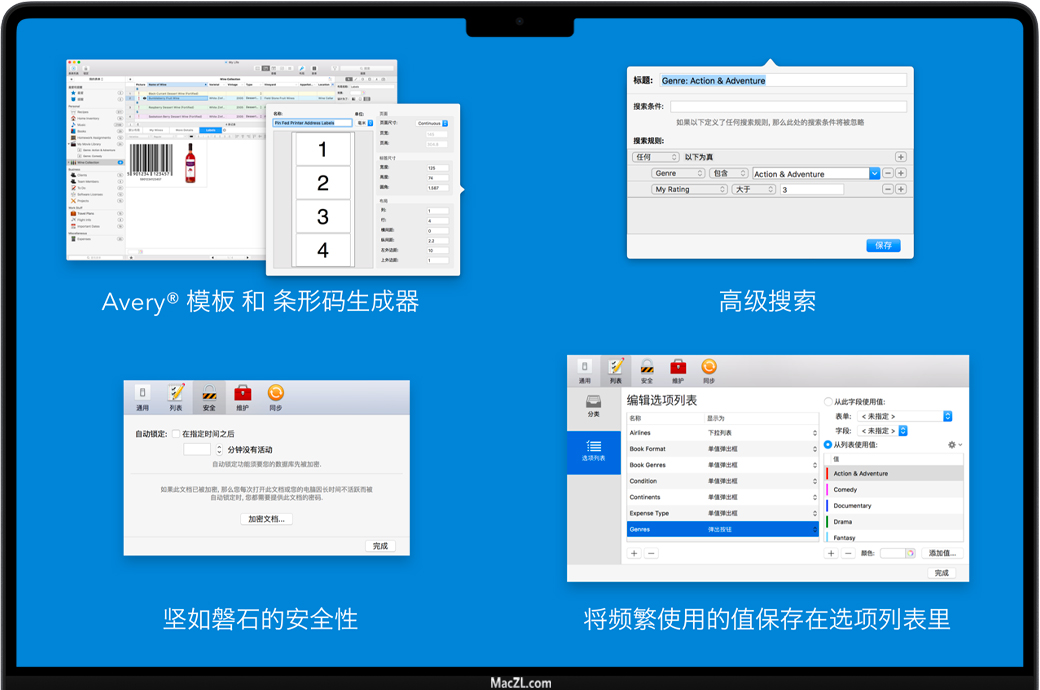Screen dimensions: 1040x690
Task: Click the orange 同步 icon in the auto-lock window
Action: [x=276, y=396]
